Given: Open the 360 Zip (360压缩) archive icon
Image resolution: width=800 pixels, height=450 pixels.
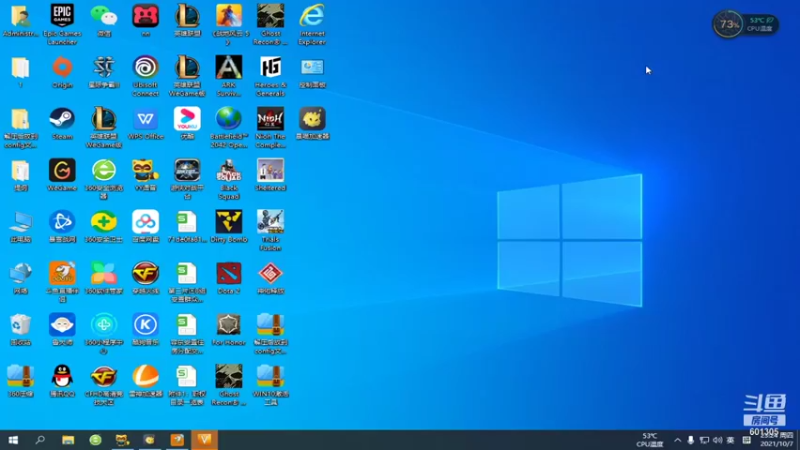Looking at the screenshot, I should [x=20, y=381].
